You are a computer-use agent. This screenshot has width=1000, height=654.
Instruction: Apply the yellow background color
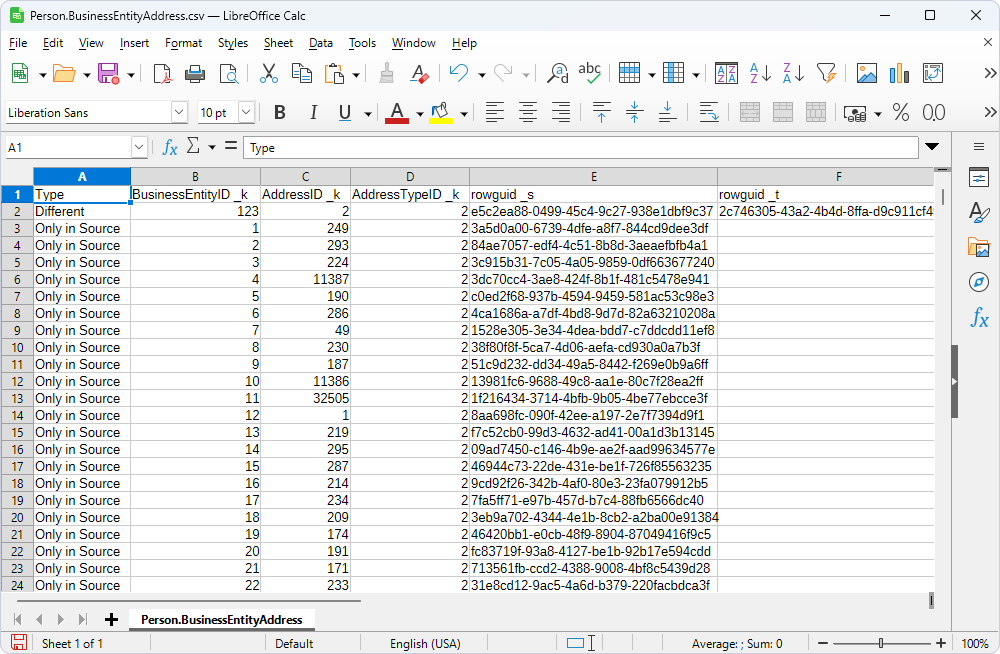441,113
